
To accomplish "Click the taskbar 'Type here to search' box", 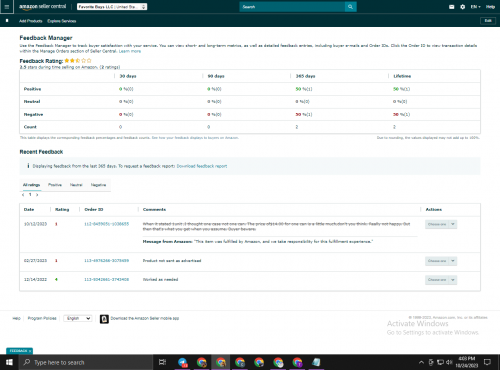I will coord(86,362).
